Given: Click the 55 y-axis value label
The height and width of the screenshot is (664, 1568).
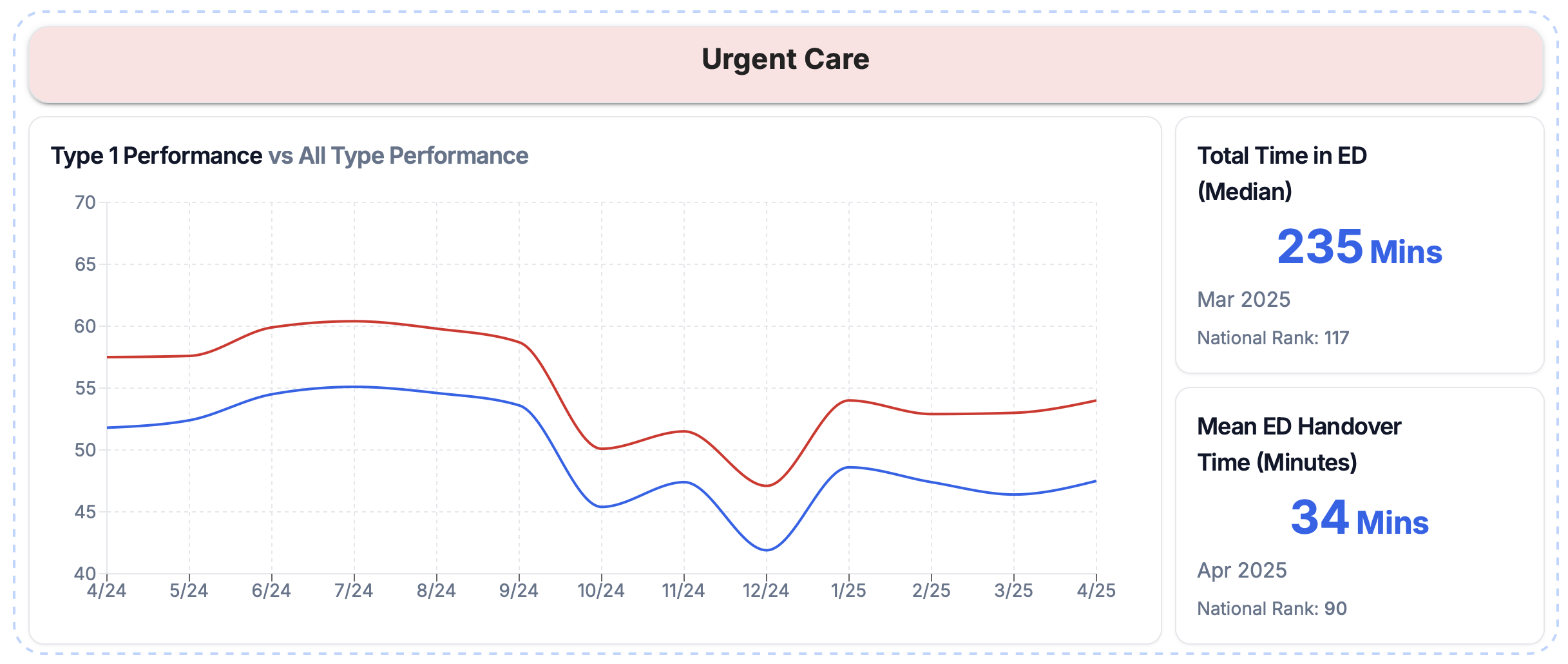Looking at the screenshot, I should click(85, 388).
